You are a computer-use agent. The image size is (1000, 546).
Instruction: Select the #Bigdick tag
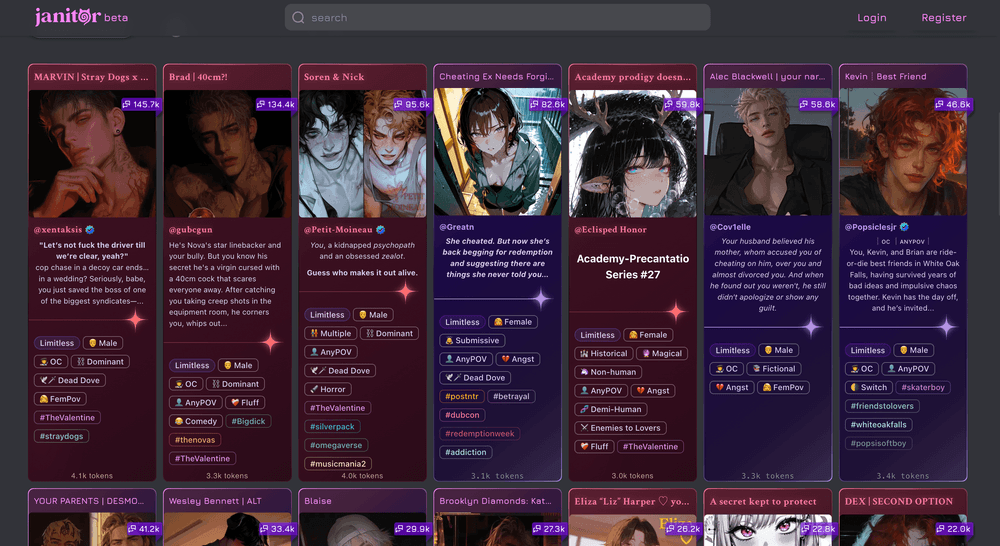[x=249, y=422]
